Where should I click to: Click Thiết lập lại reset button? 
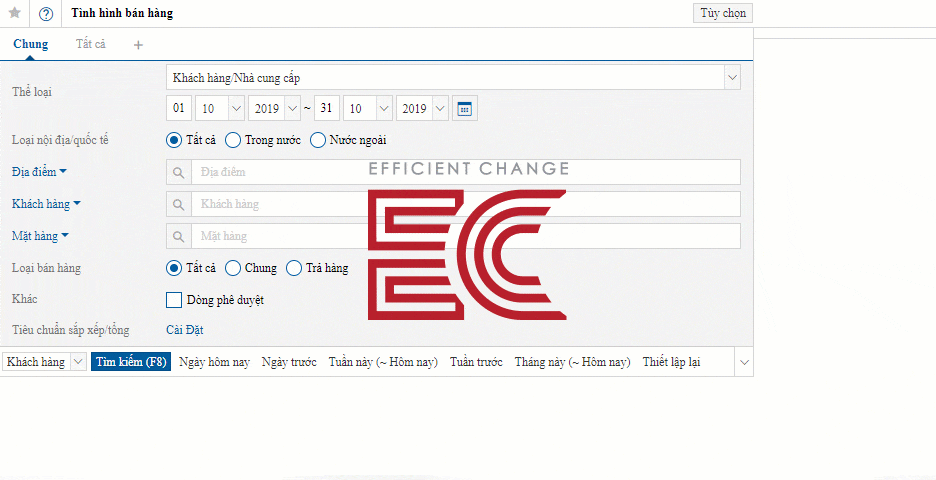tap(672, 362)
